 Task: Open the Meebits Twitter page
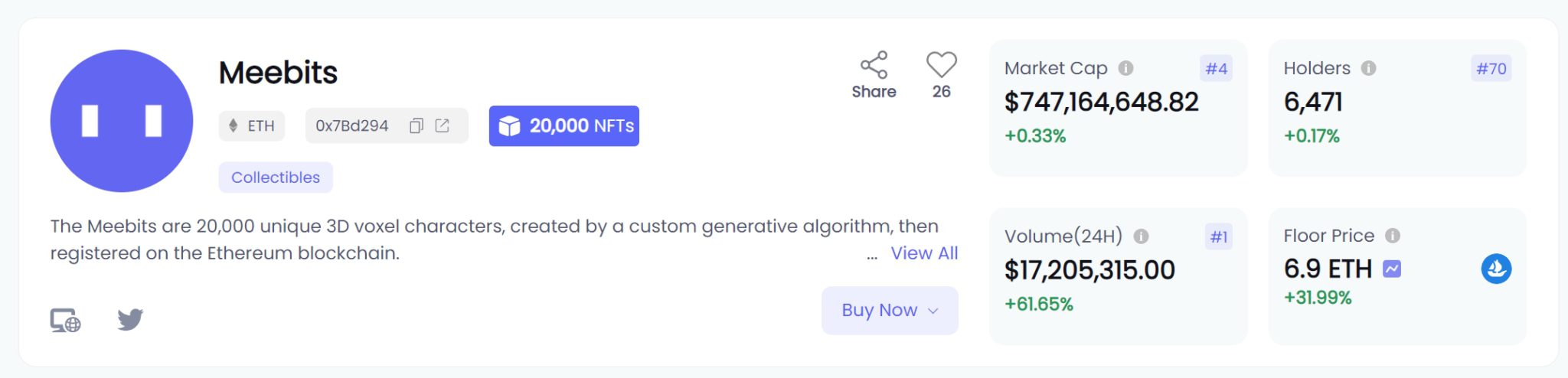coord(130,319)
